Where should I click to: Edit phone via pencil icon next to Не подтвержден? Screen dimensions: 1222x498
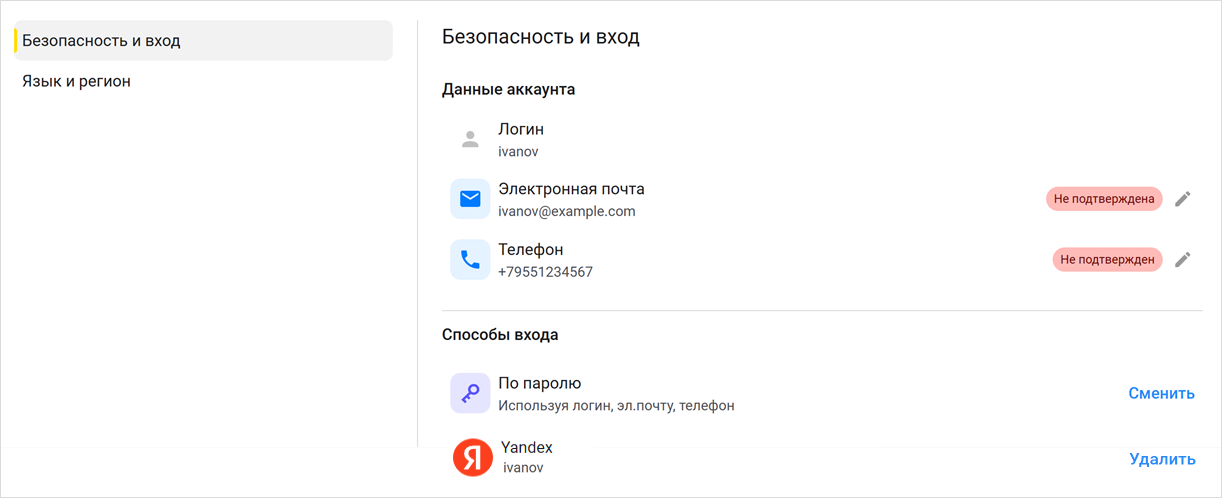(1183, 260)
